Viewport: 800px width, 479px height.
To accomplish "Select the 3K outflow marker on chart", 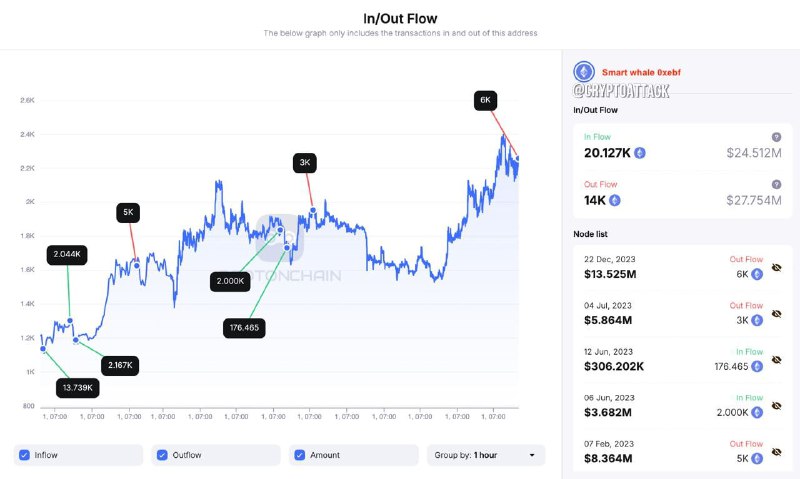I will 313,210.
